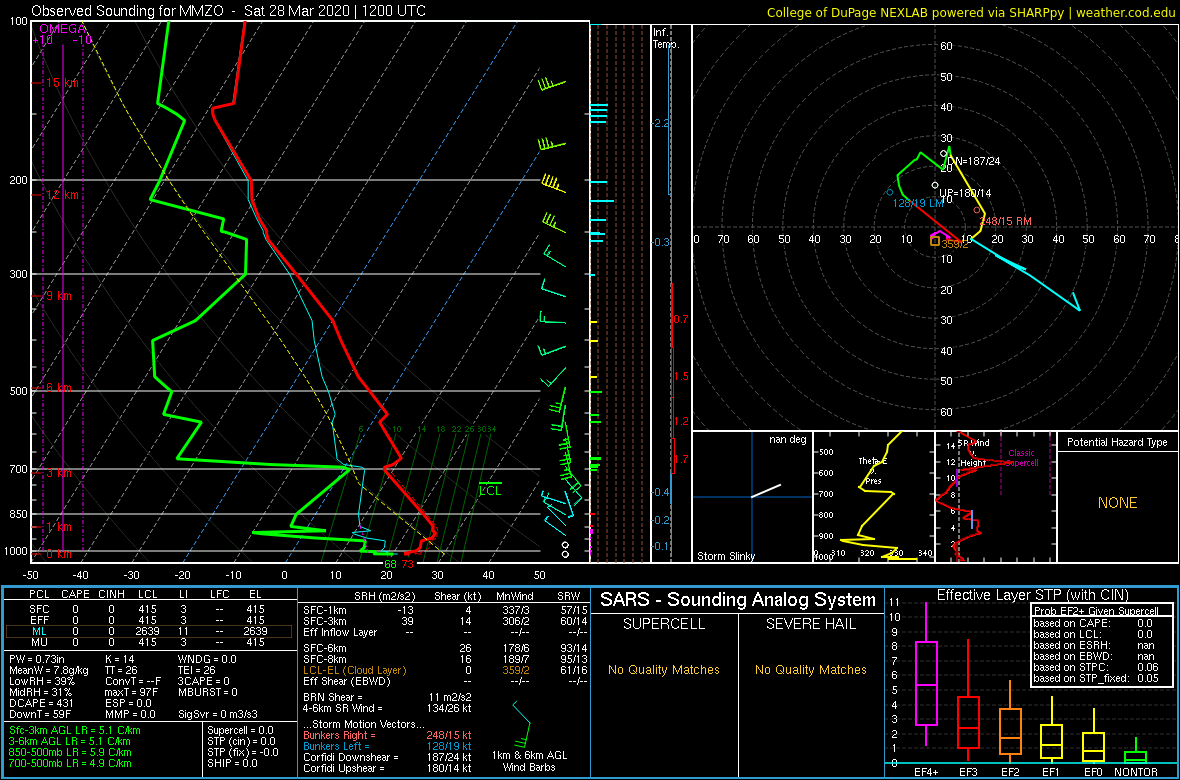Select the LCL-EL (Cloud Layer) row
This screenshot has height=780, width=1180.
(x=444, y=670)
